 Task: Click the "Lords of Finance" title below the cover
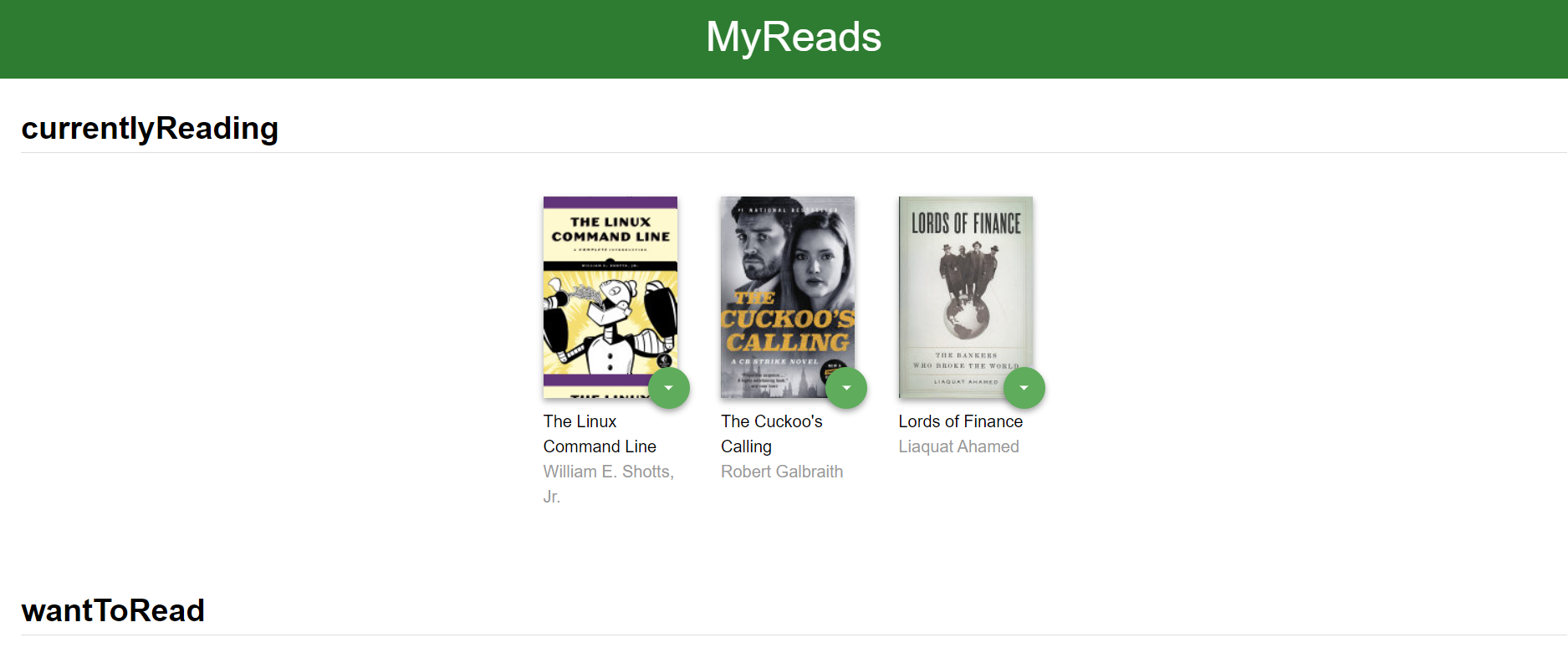click(x=960, y=421)
